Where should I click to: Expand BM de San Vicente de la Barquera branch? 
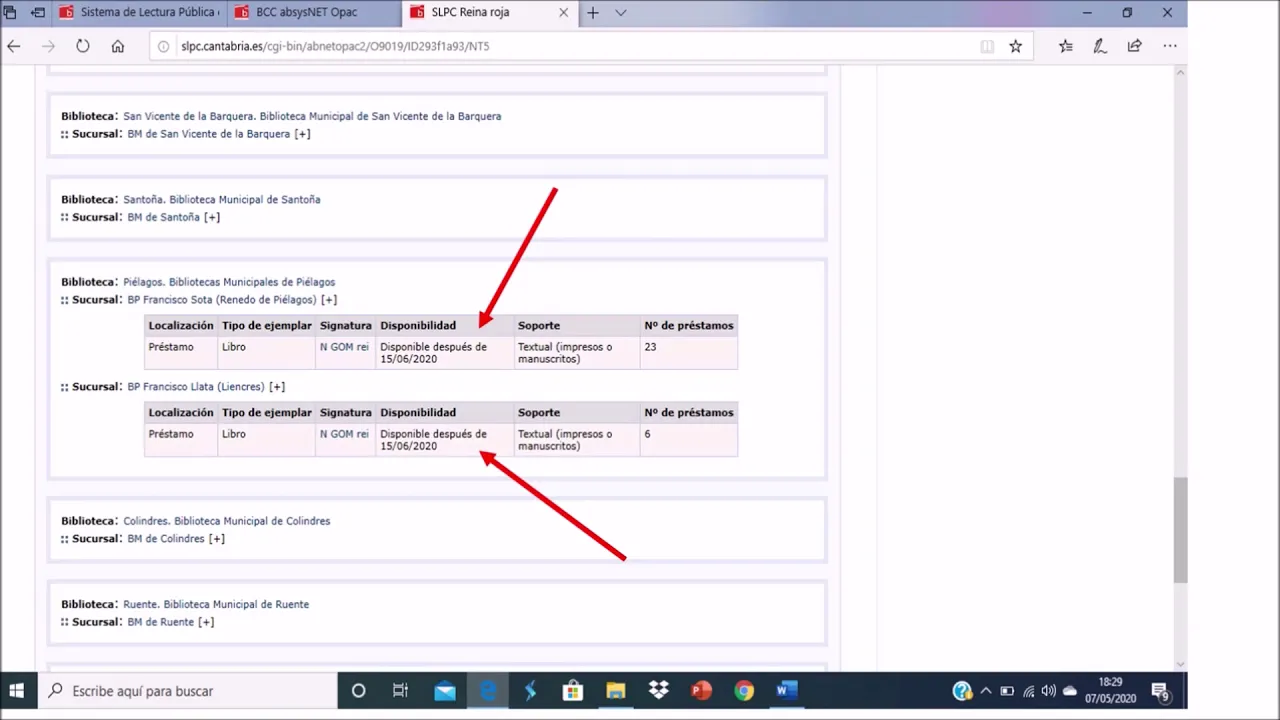[302, 134]
